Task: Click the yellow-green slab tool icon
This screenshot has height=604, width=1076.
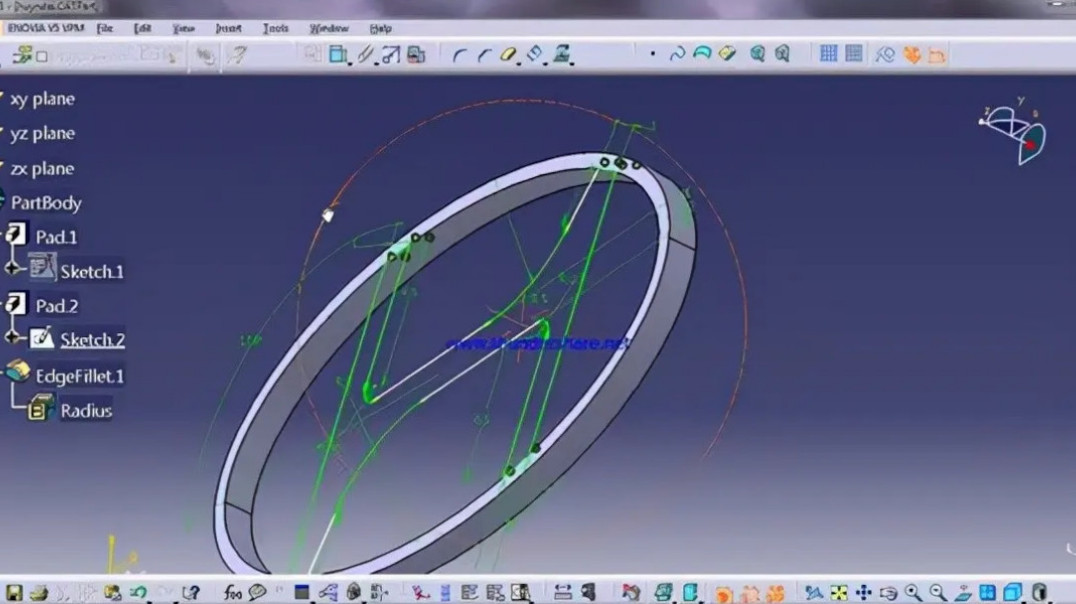Action: [727, 53]
